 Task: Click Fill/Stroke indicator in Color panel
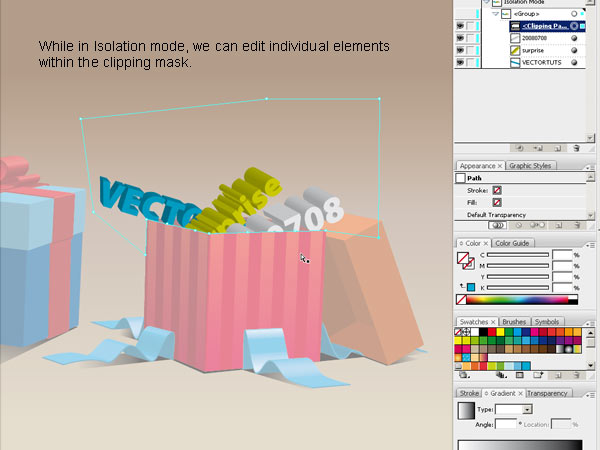click(466, 261)
